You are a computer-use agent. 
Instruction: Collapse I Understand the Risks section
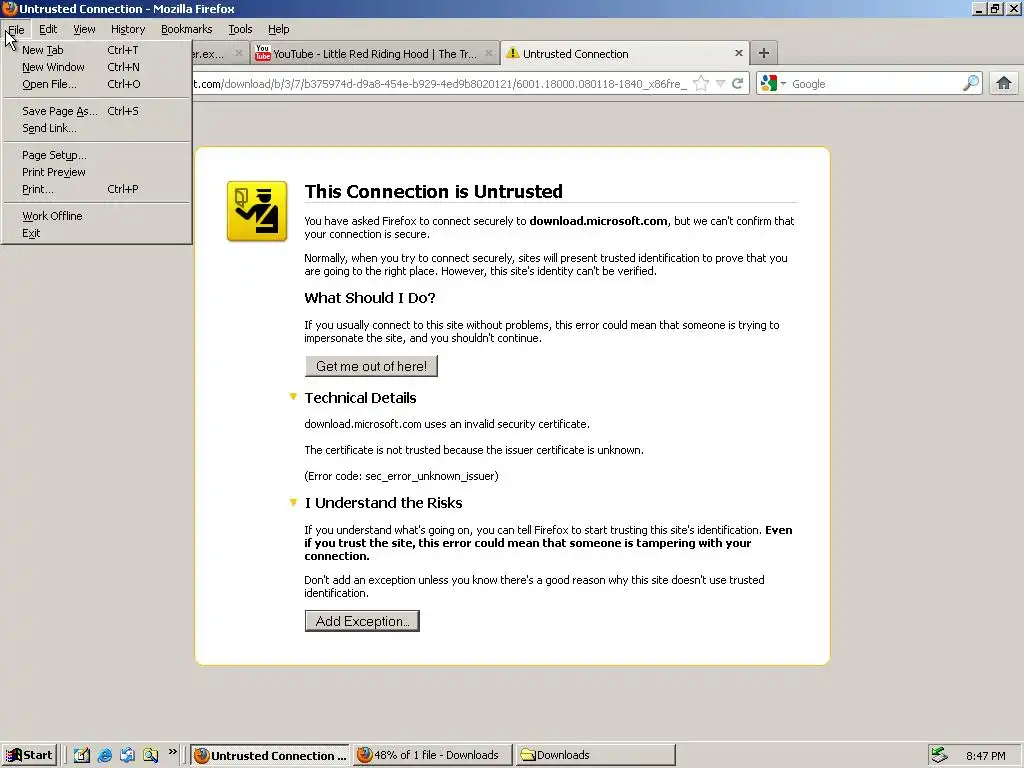[293, 502]
